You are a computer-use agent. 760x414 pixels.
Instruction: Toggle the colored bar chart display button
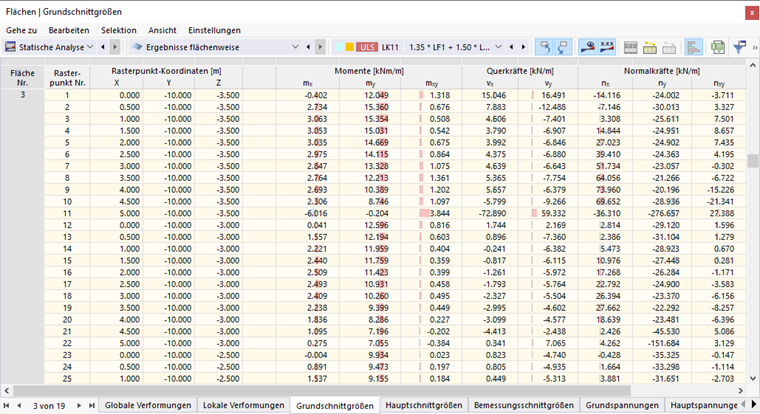pos(694,47)
